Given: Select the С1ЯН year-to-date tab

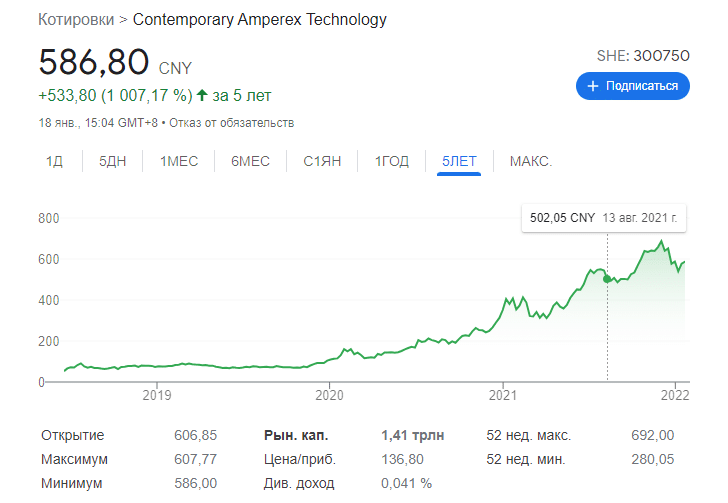Looking at the screenshot, I should coord(323,161).
